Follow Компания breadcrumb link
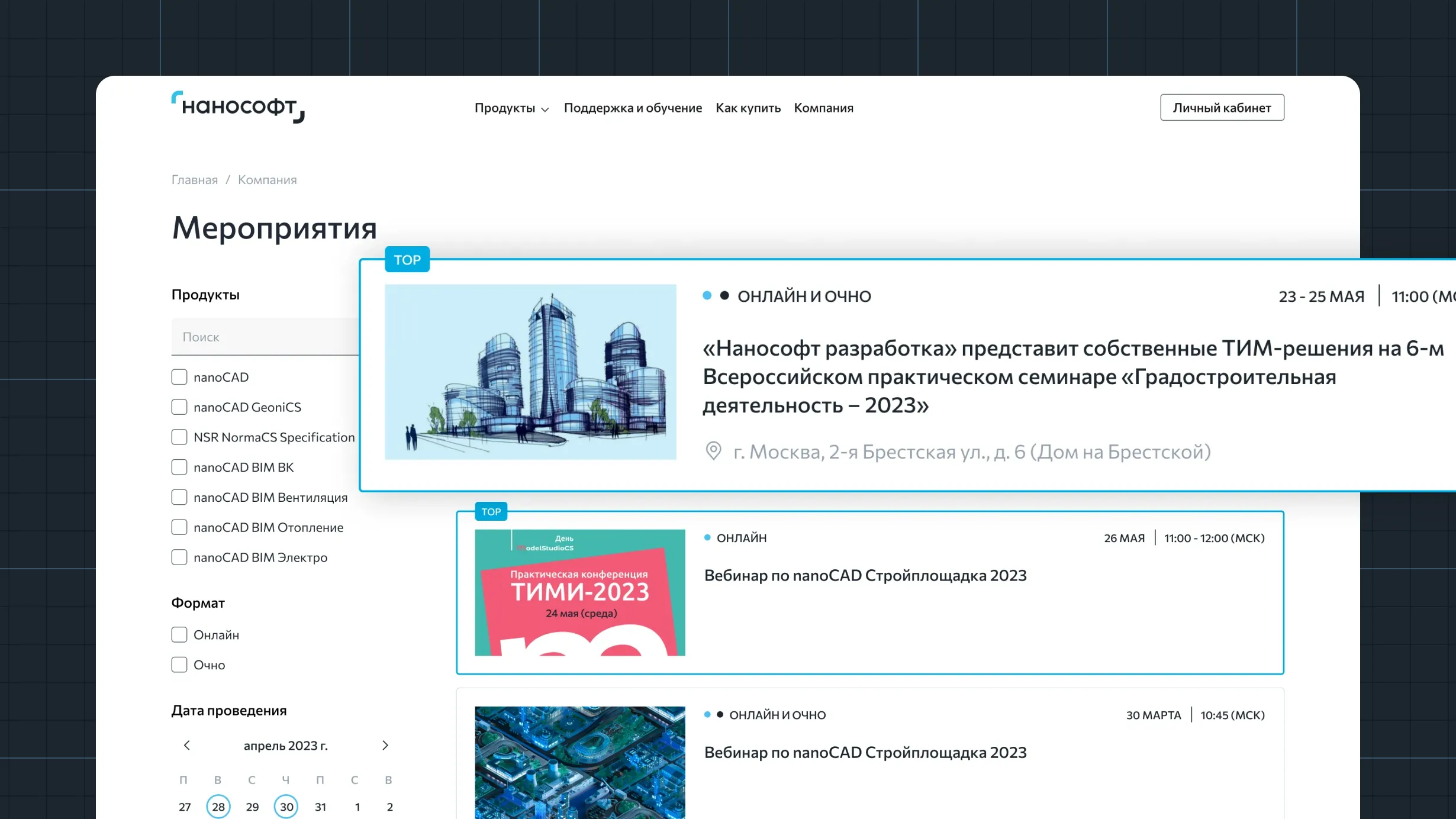The width and height of the screenshot is (1456, 819). click(267, 180)
